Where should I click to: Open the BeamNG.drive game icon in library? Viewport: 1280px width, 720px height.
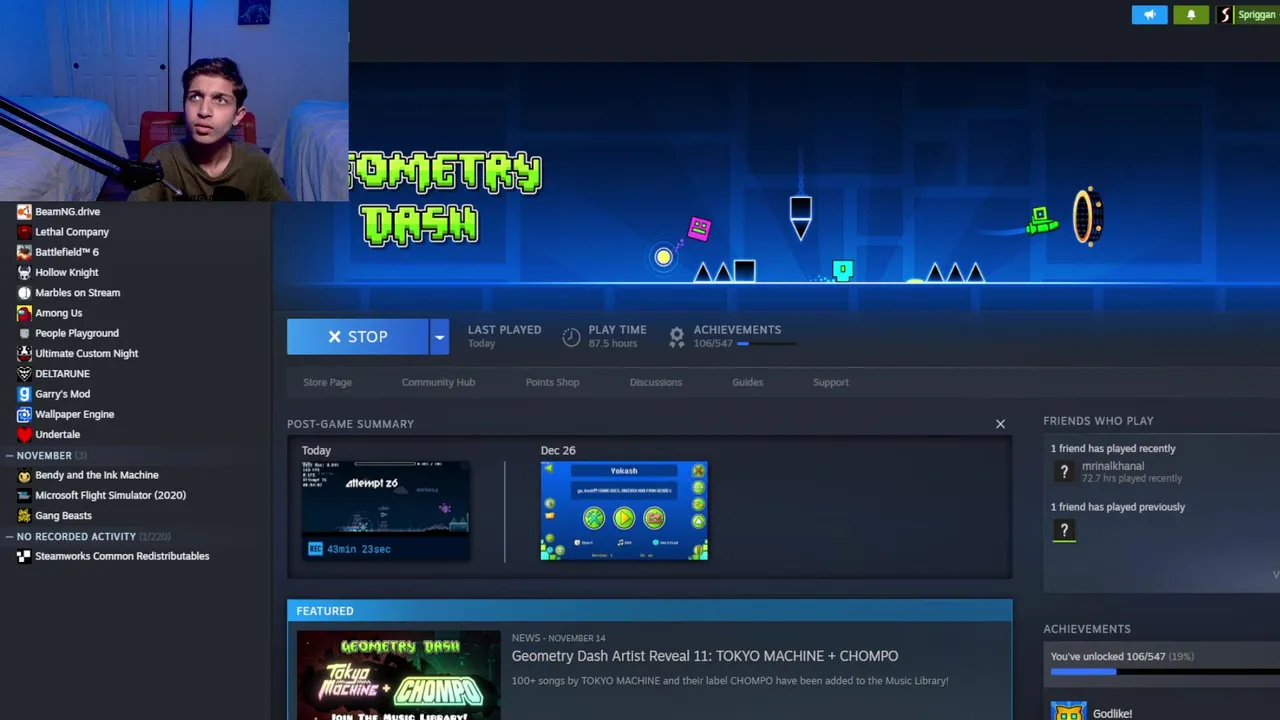pos(24,212)
